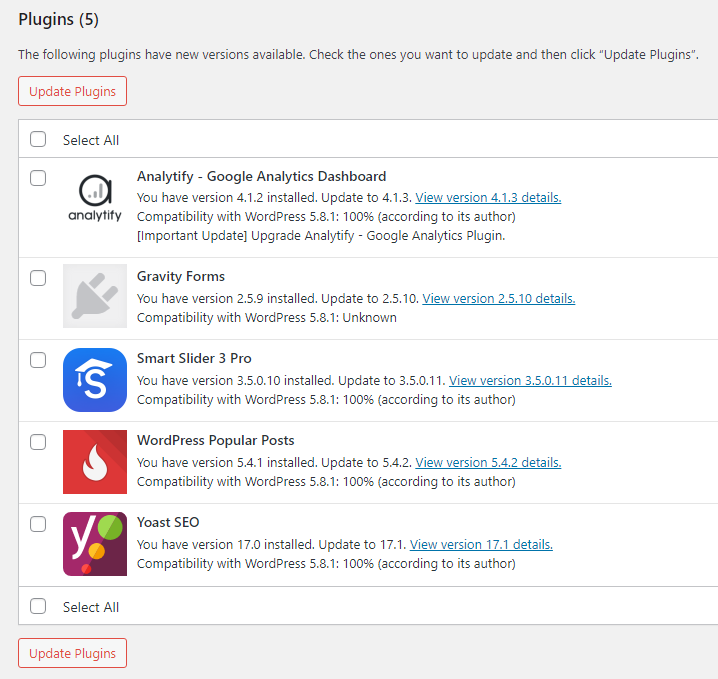Click the Analytify - Google Analytics Dashboard title
The height and width of the screenshot is (679, 718).
(x=261, y=176)
